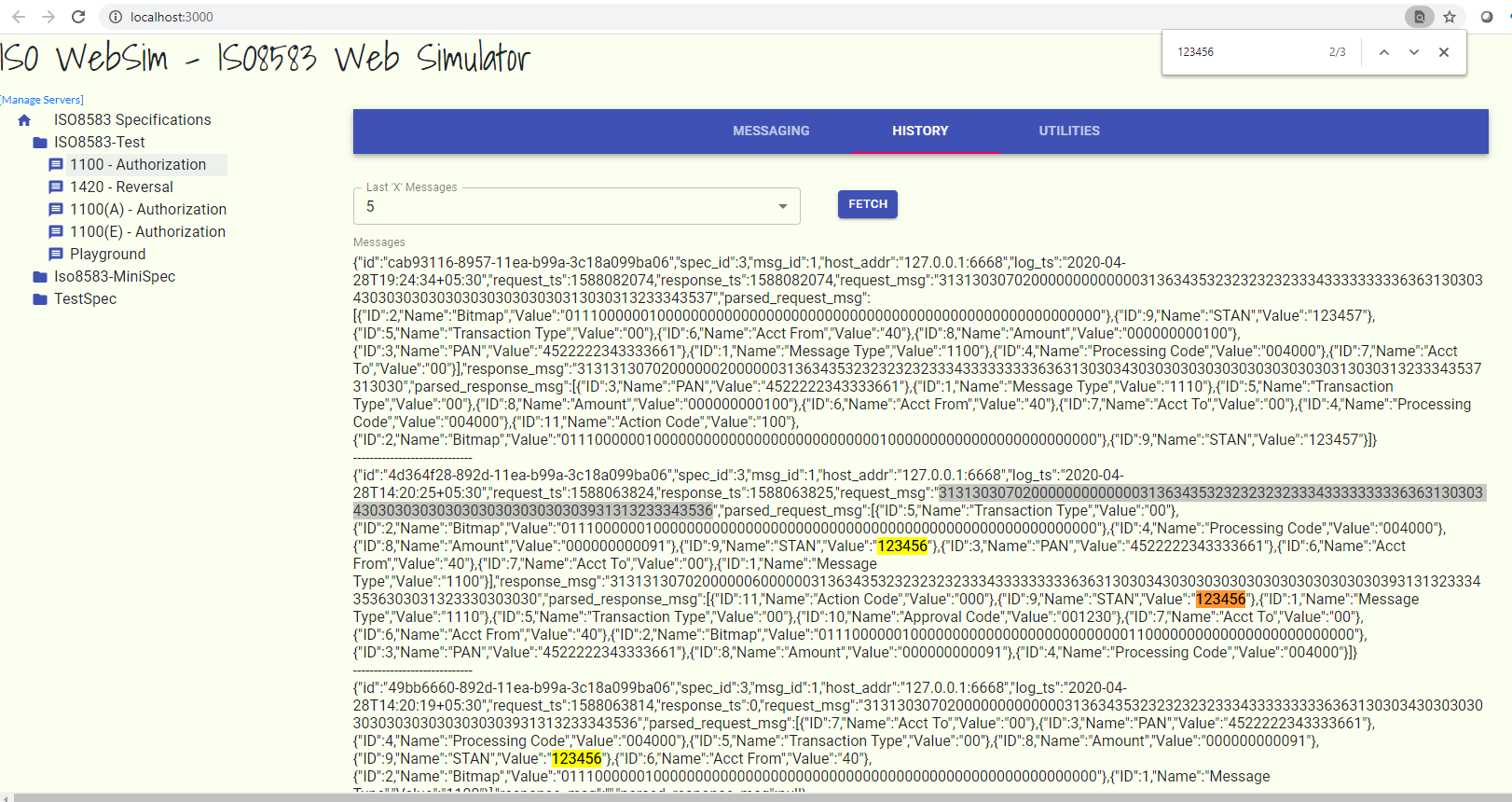Close the find-in-page search bar
Image resolution: width=1512 pixels, height=802 pixels.
[1444, 52]
